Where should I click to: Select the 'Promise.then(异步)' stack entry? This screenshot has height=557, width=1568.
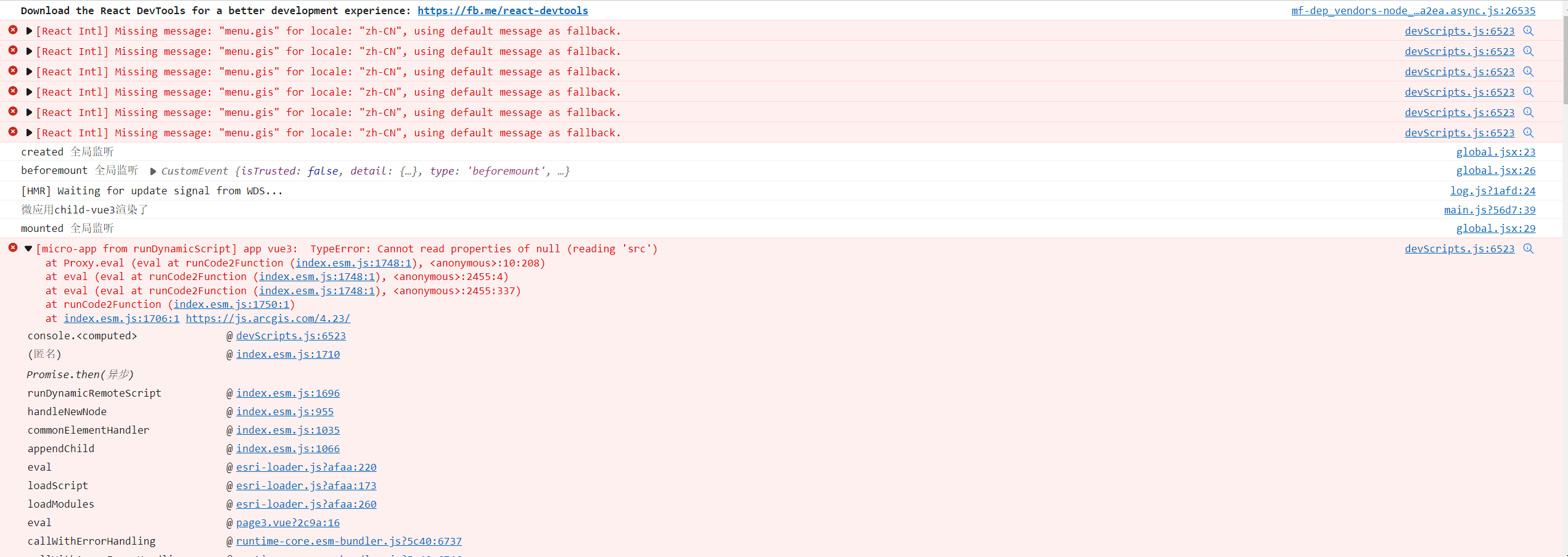tap(80, 374)
